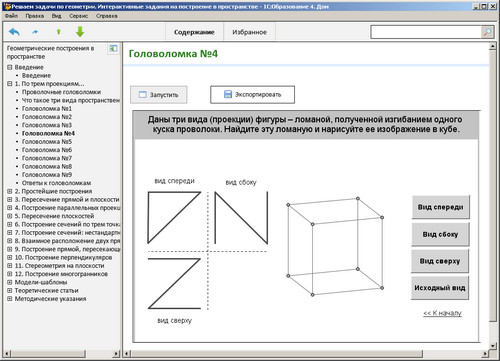Expand 11. Стереометрия на плоскости section
The height and width of the screenshot is (361, 500).
click(10, 266)
